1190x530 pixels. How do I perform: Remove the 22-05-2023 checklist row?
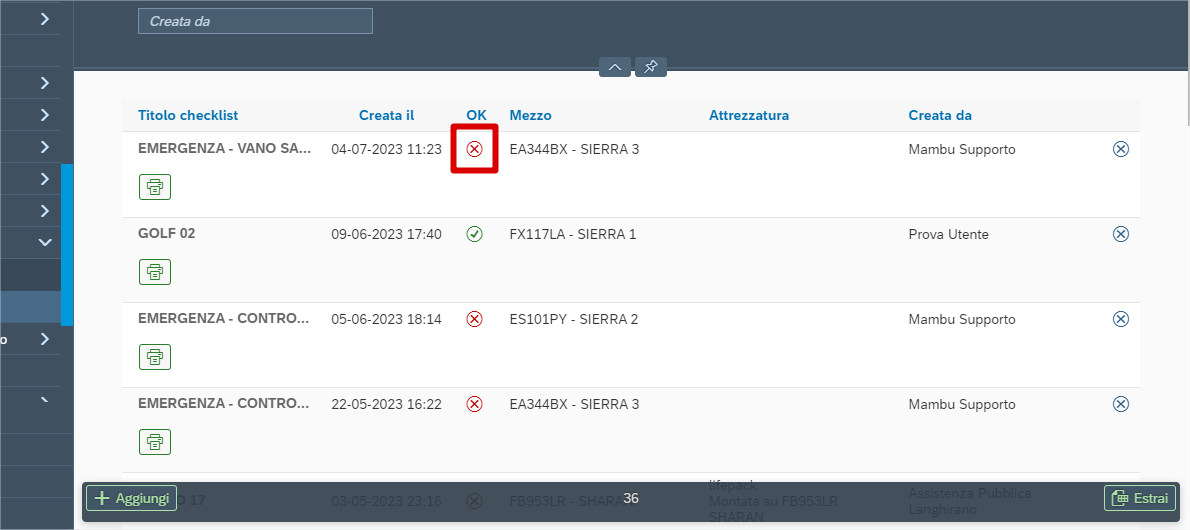1121,404
